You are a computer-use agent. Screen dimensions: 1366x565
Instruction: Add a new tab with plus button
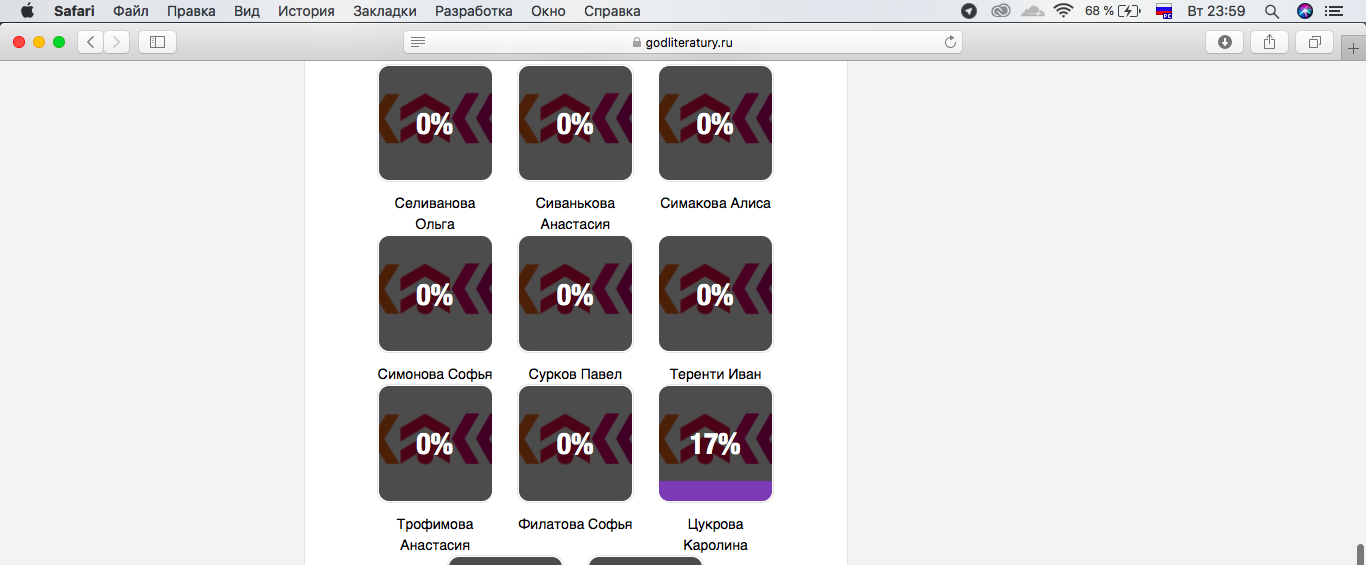point(1354,48)
